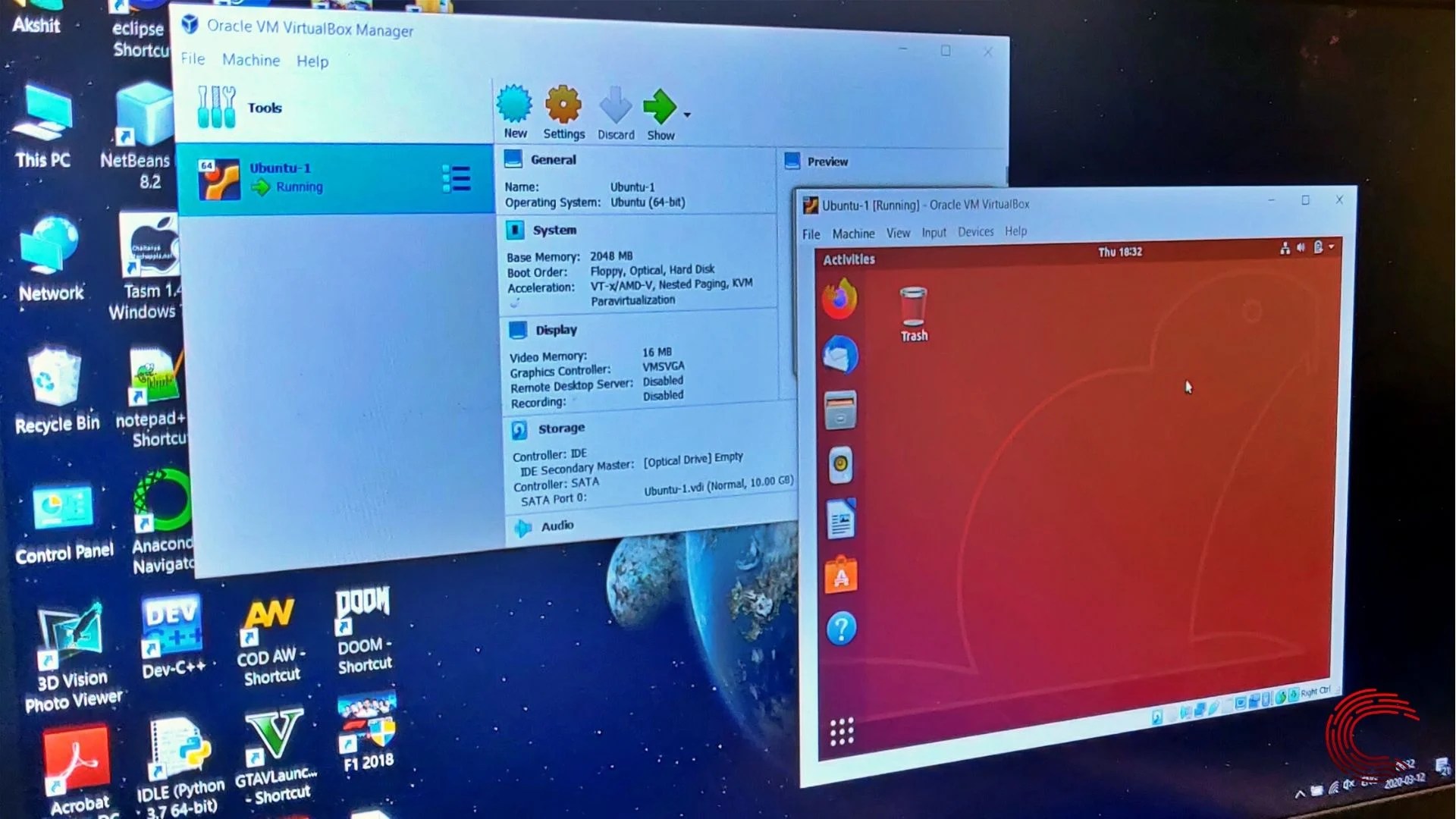Click the Audio section header

pyautogui.click(x=557, y=526)
